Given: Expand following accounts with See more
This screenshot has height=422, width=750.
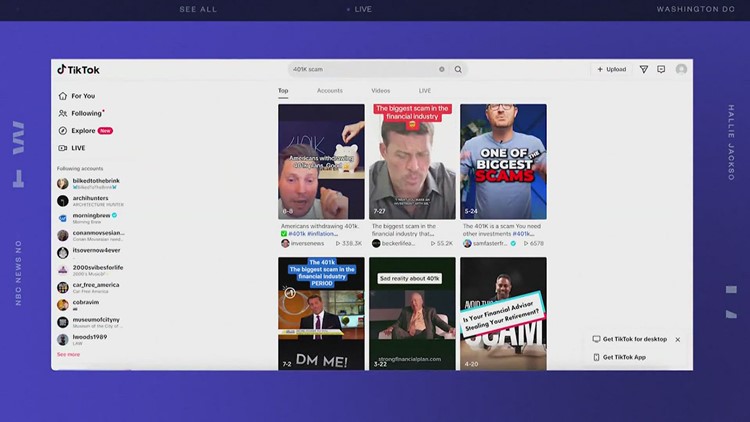Looking at the screenshot, I should (68, 355).
